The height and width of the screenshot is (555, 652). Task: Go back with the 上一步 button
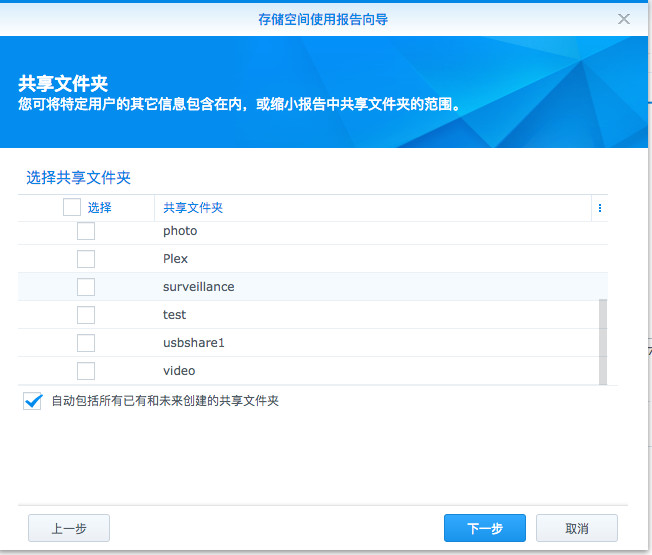(x=69, y=528)
